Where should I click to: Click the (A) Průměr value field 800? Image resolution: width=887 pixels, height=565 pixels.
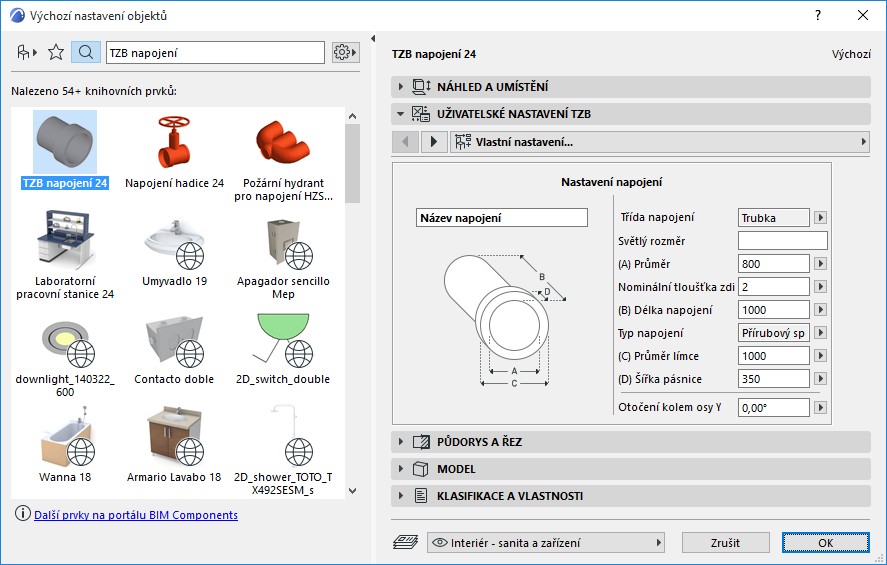coord(773,264)
